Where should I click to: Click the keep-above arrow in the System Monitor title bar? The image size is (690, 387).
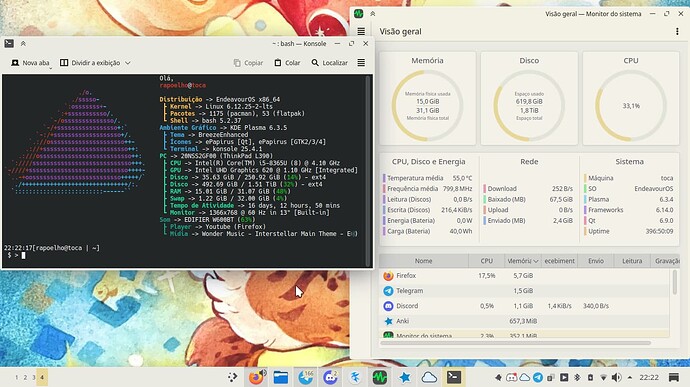[373, 14]
